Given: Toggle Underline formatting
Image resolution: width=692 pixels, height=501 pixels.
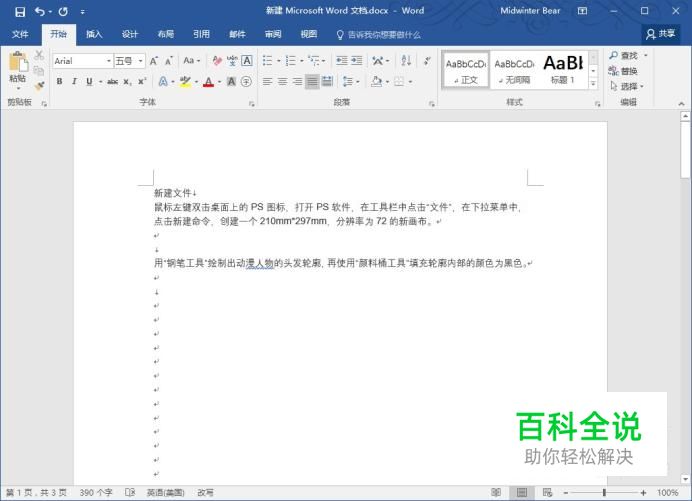Looking at the screenshot, I should point(89,82).
